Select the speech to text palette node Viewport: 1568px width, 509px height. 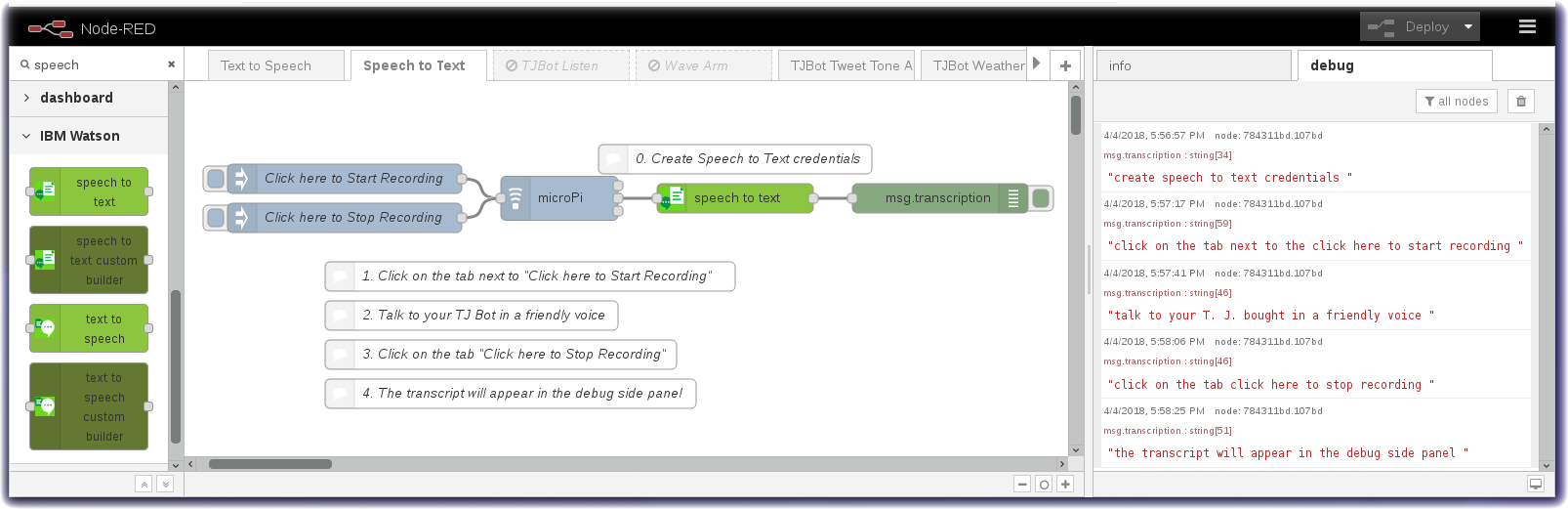[x=89, y=191]
